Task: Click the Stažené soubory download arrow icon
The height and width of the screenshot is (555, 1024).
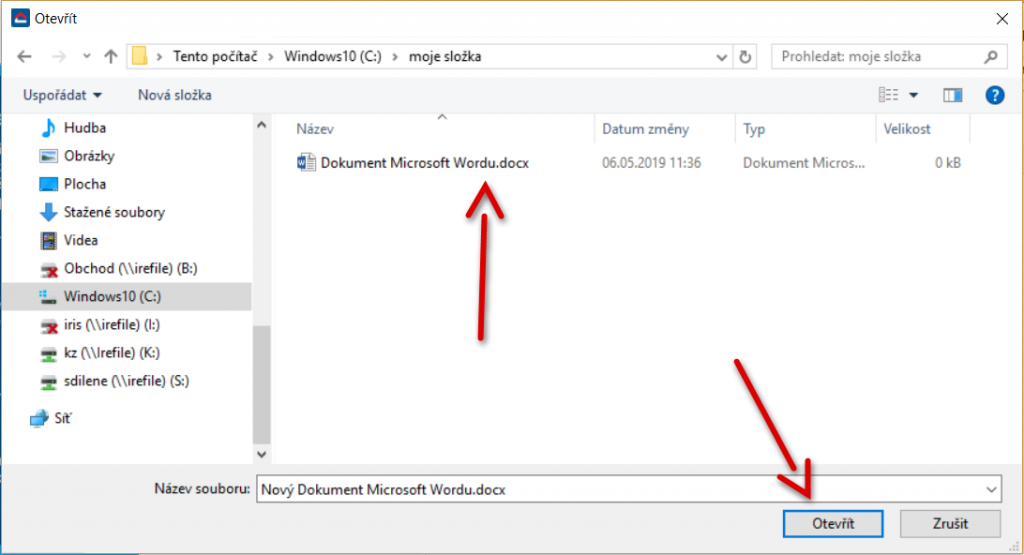Action: (x=48, y=212)
